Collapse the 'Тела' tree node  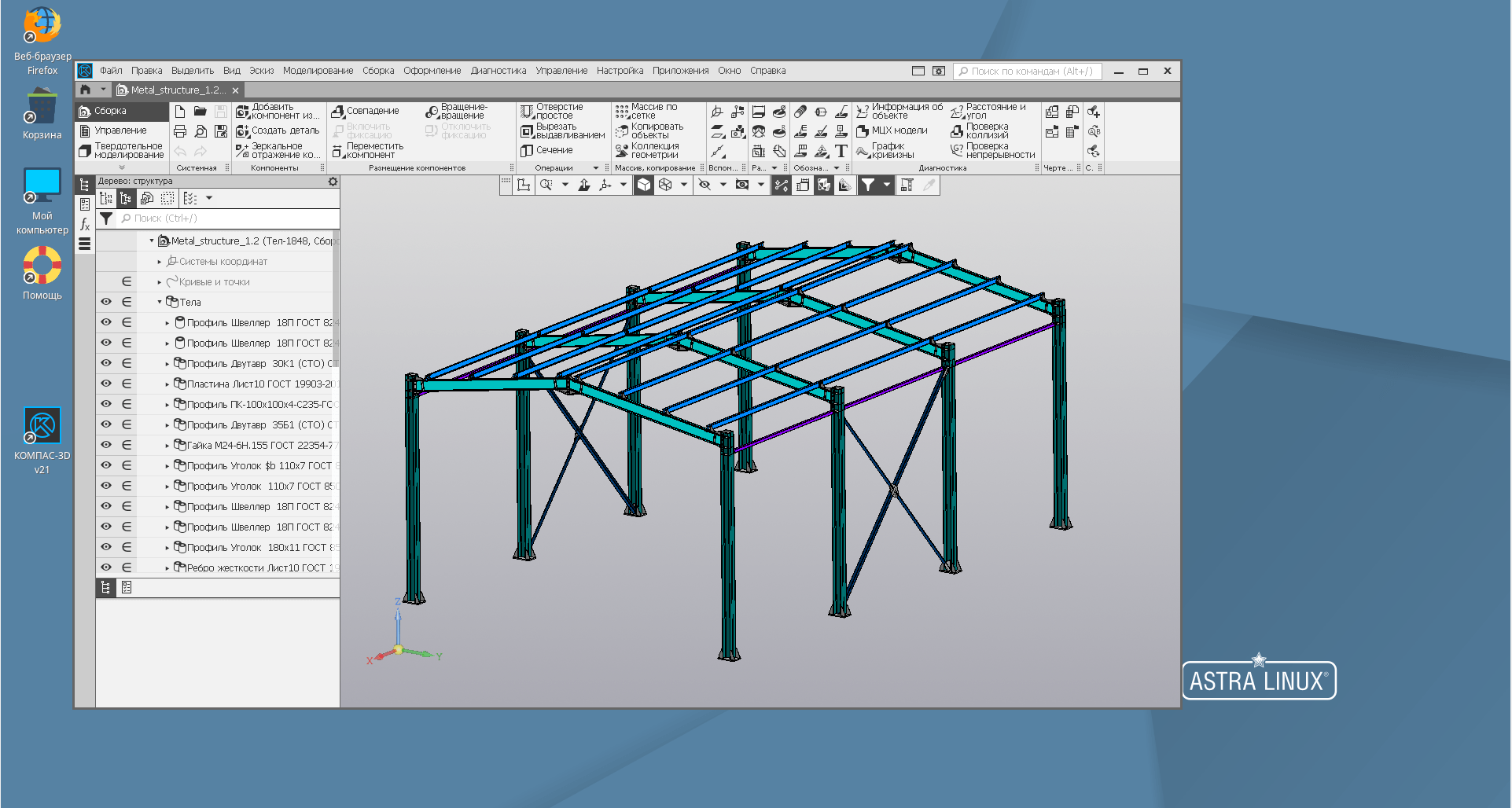(x=160, y=302)
